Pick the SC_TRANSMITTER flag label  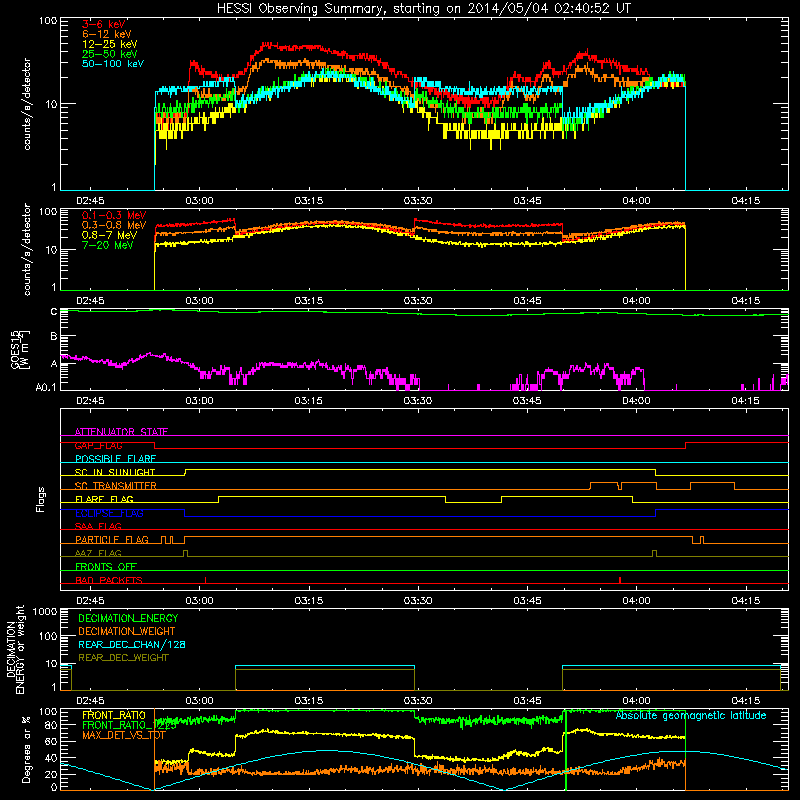click(116, 486)
